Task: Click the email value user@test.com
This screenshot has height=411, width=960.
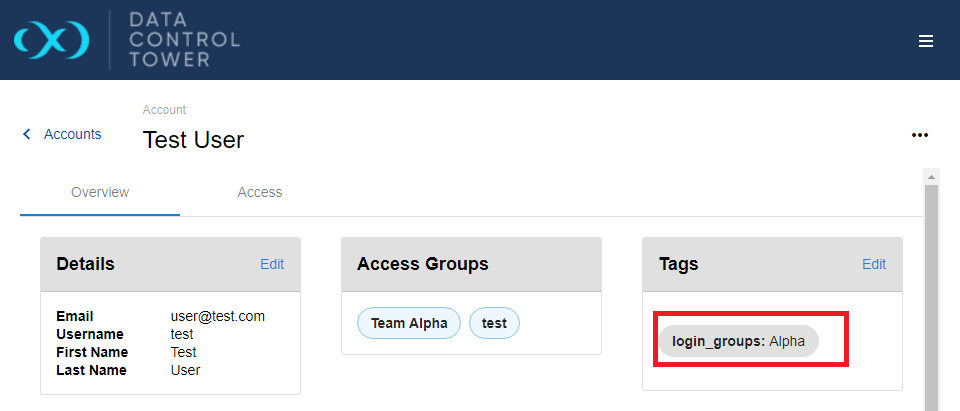Action: click(218, 316)
